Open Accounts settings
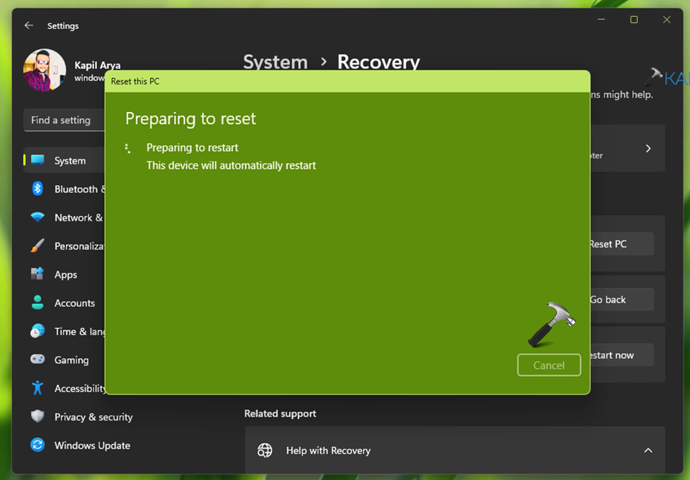 tap(65, 303)
